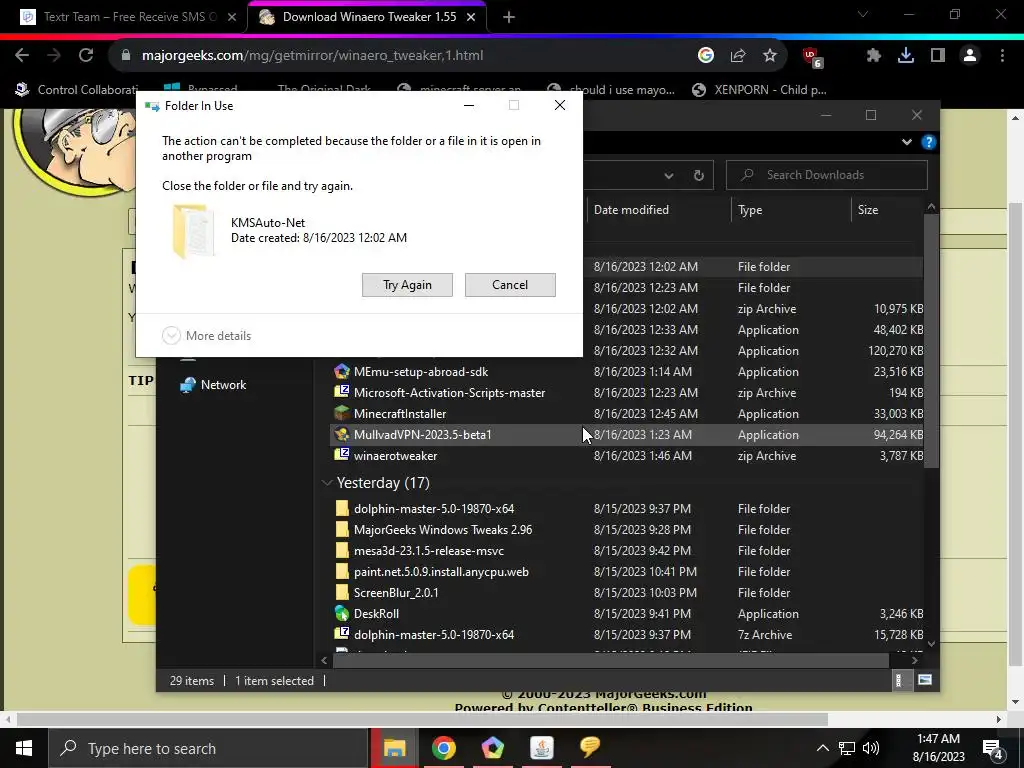Collapse the Yesterday (17) group
The height and width of the screenshot is (768, 1024).
pyautogui.click(x=327, y=483)
